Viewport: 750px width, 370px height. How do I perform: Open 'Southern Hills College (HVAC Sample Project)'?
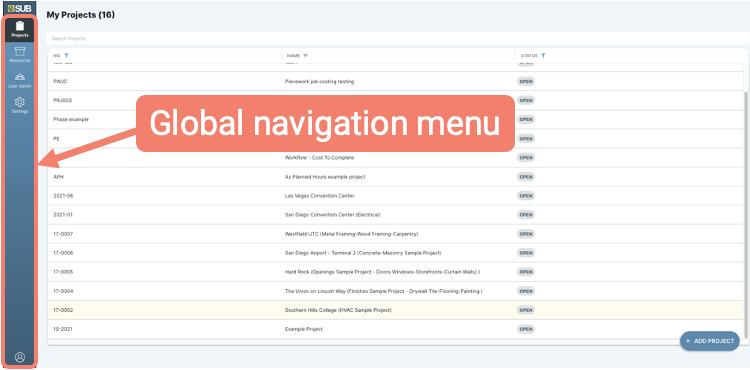coord(338,310)
